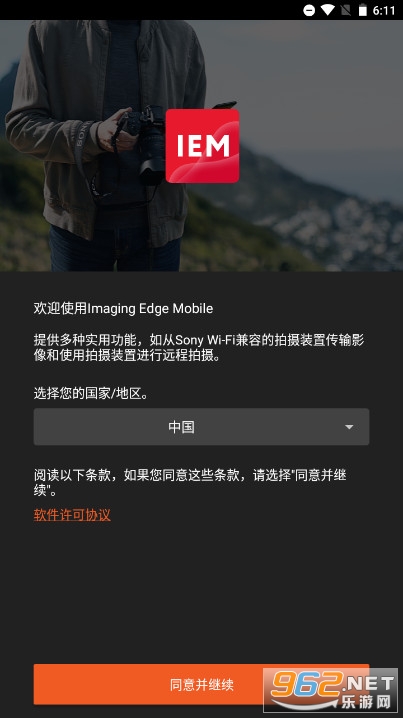Tap the 962.NET watermark logo

[x=331, y=690]
